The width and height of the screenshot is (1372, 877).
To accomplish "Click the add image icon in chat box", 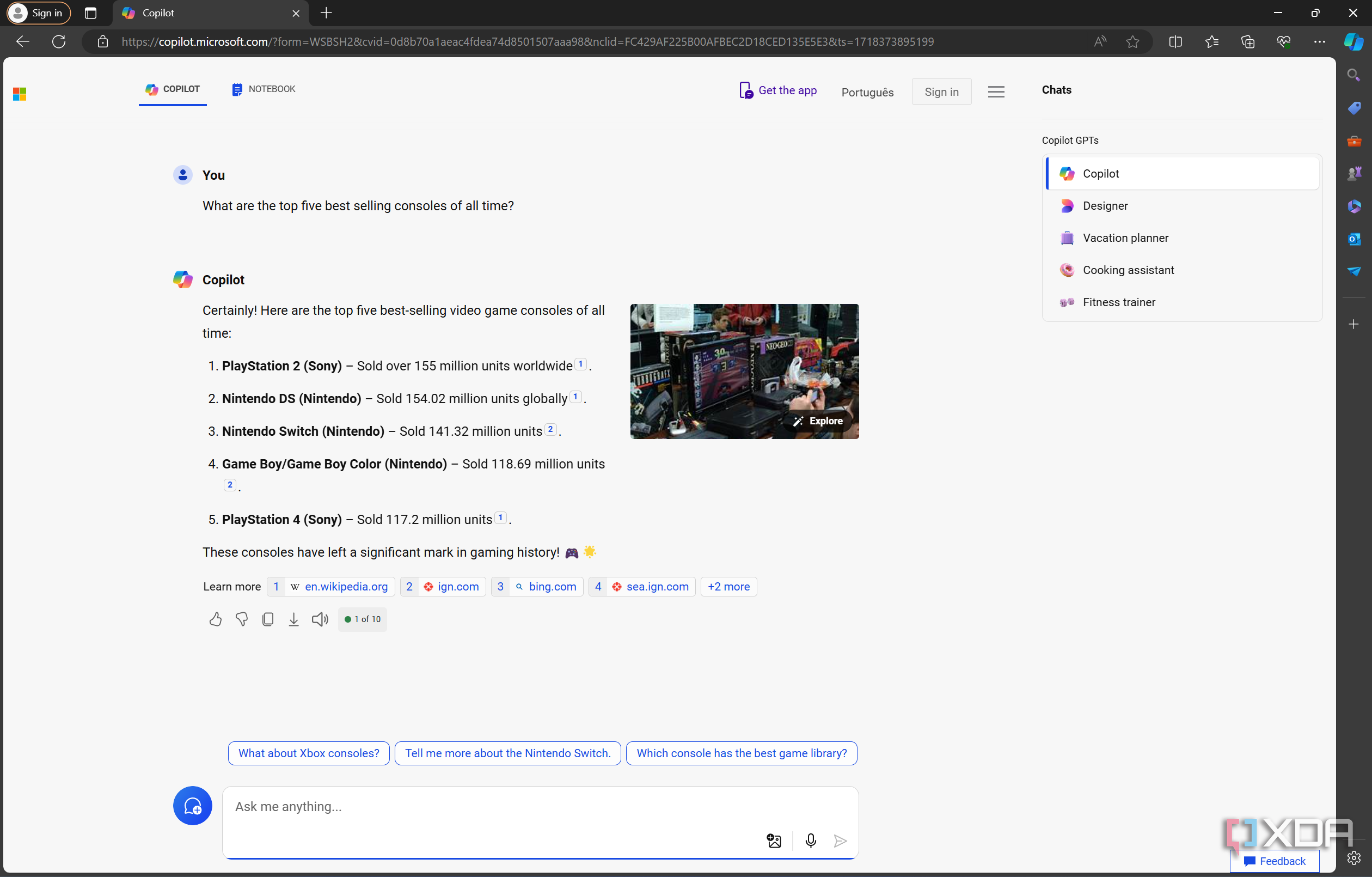I will click(774, 841).
